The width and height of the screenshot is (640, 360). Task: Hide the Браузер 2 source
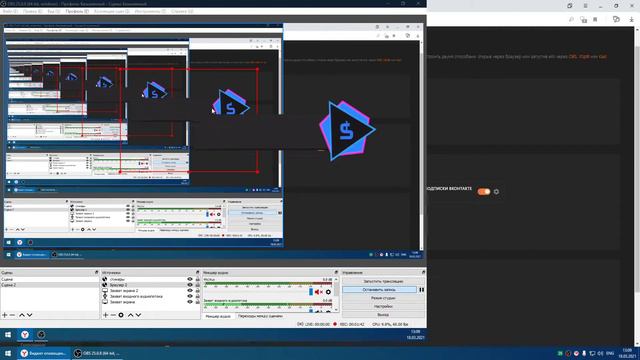(190, 285)
